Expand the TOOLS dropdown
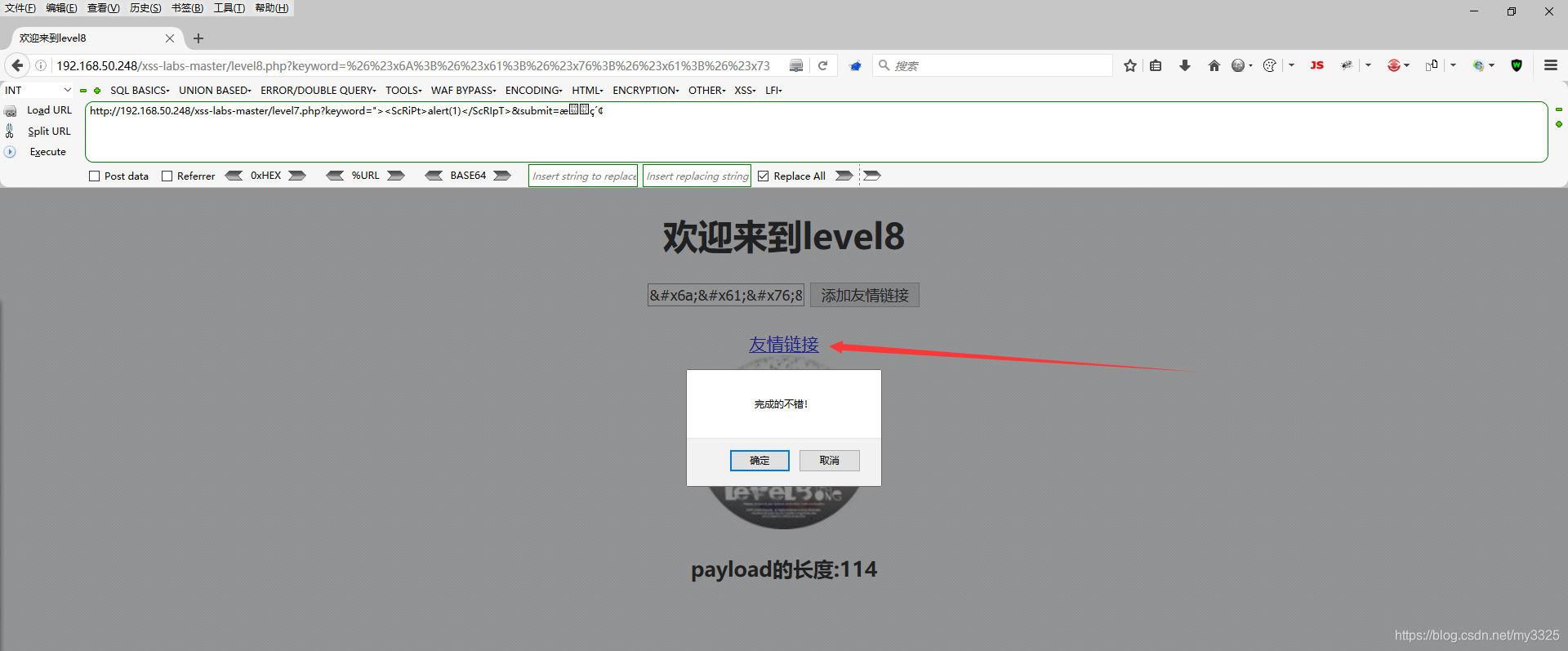The height and width of the screenshot is (651, 1568). tap(403, 91)
